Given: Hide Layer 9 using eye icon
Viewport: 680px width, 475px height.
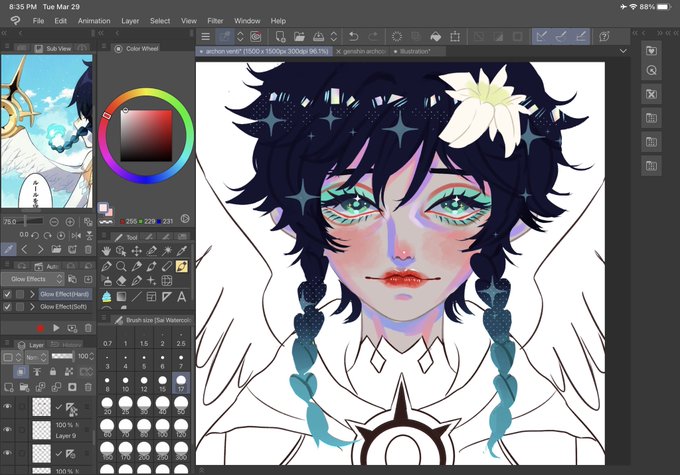Looking at the screenshot, I should pos(7,429).
